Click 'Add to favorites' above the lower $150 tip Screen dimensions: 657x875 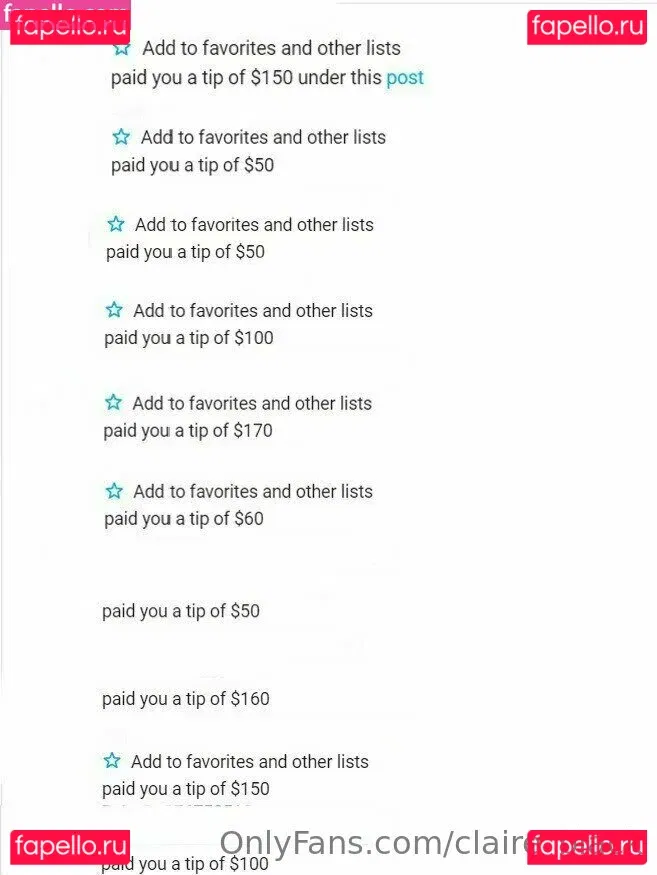coord(250,761)
